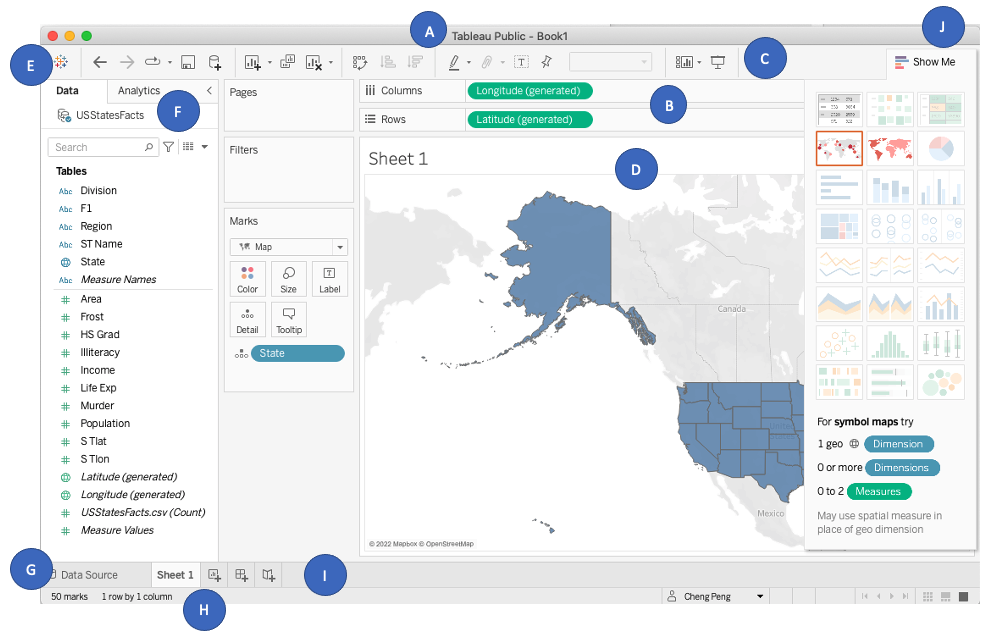989x636 pixels.
Task: Click the sort descending toolbar icon
Action: (x=415, y=62)
